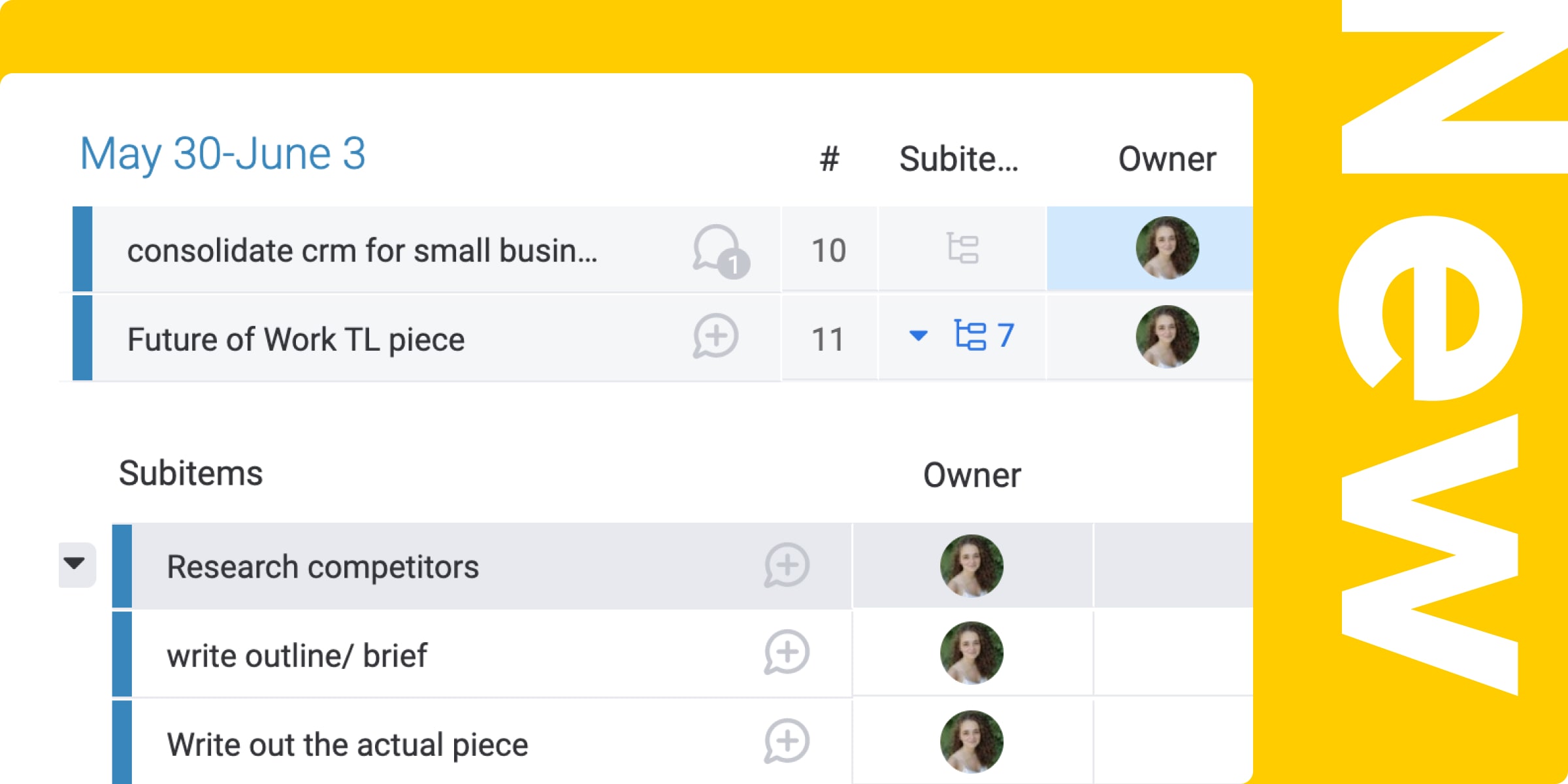The width and height of the screenshot is (1568, 784).
Task: Click the # column header
Action: (829, 159)
